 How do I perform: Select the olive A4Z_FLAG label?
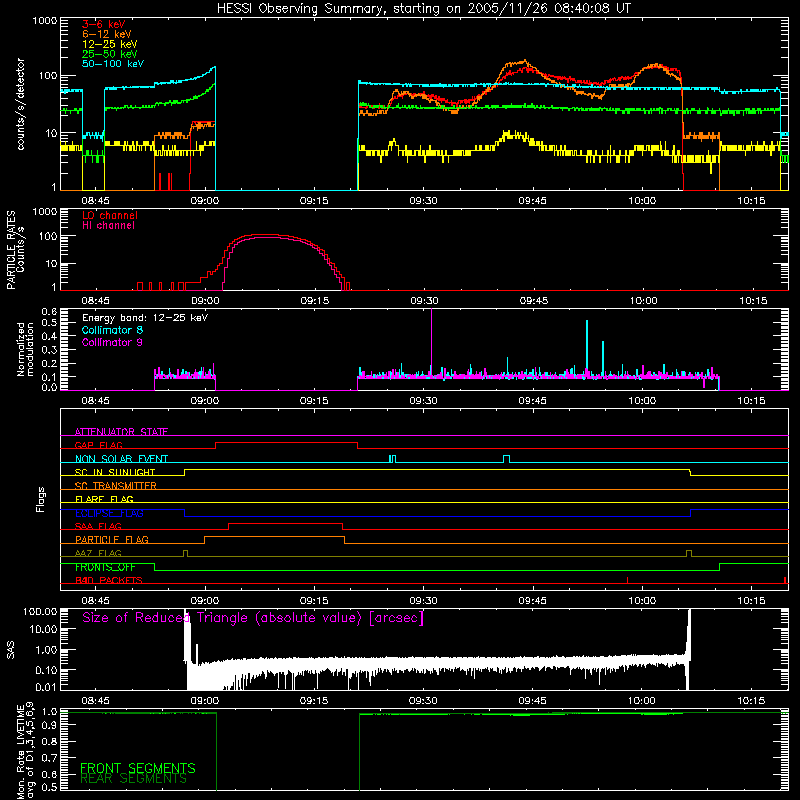[98, 553]
